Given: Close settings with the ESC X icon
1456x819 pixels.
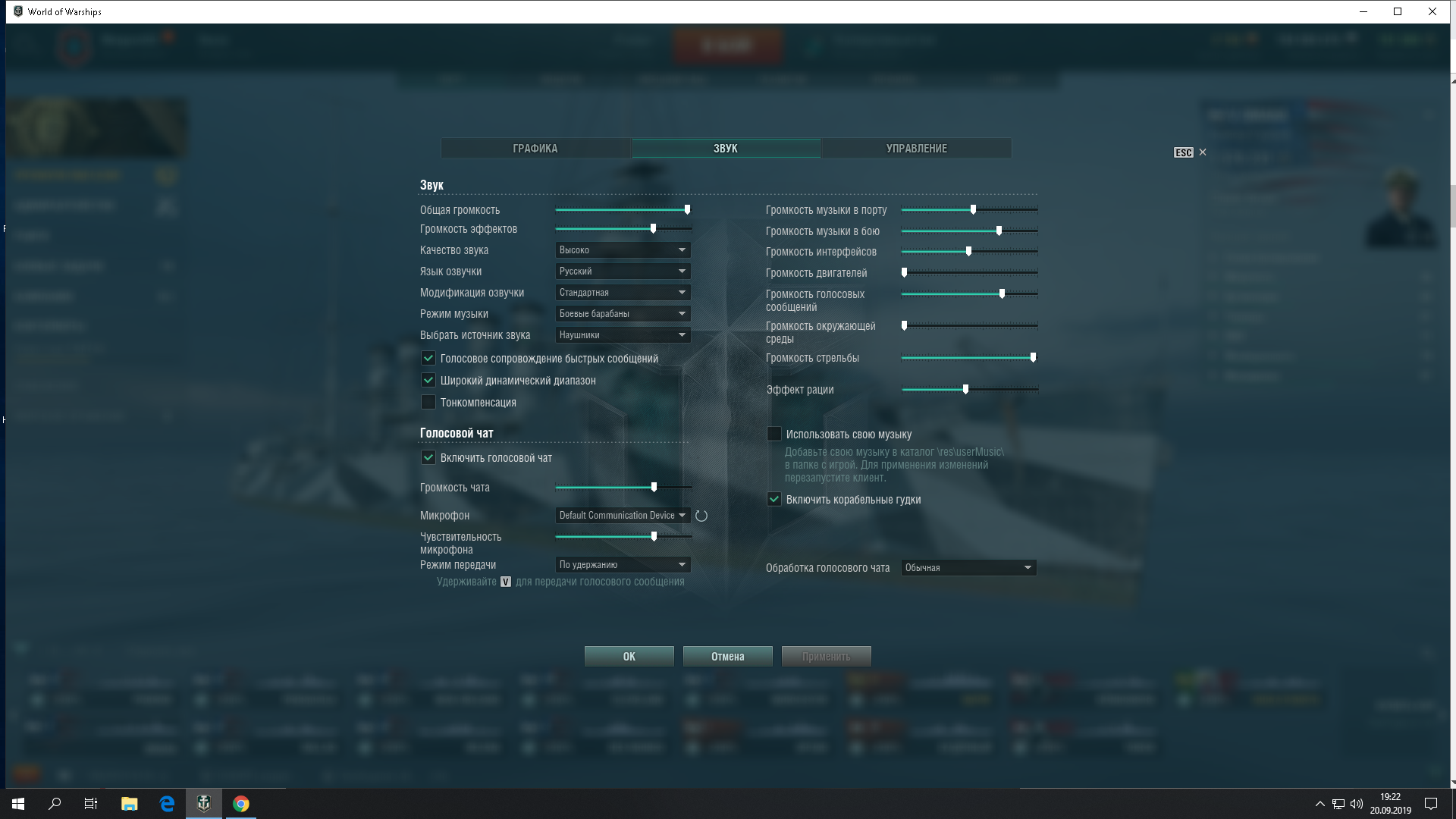Looking at the screenshot, I should (1202, 152).
